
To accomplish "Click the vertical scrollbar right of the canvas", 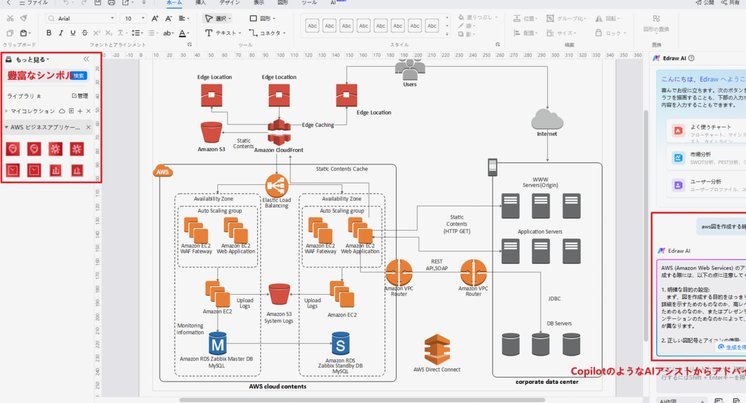I will [646, 226].
